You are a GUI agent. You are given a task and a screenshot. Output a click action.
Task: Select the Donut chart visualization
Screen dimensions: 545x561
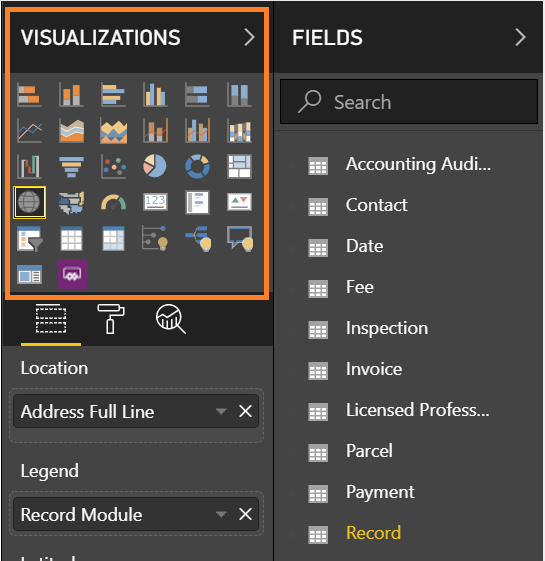(x=197, y=166)
